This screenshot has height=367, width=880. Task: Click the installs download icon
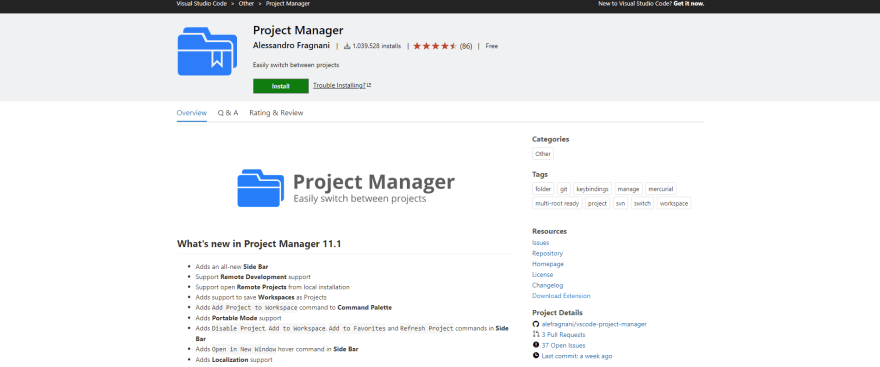click(347, 46)
